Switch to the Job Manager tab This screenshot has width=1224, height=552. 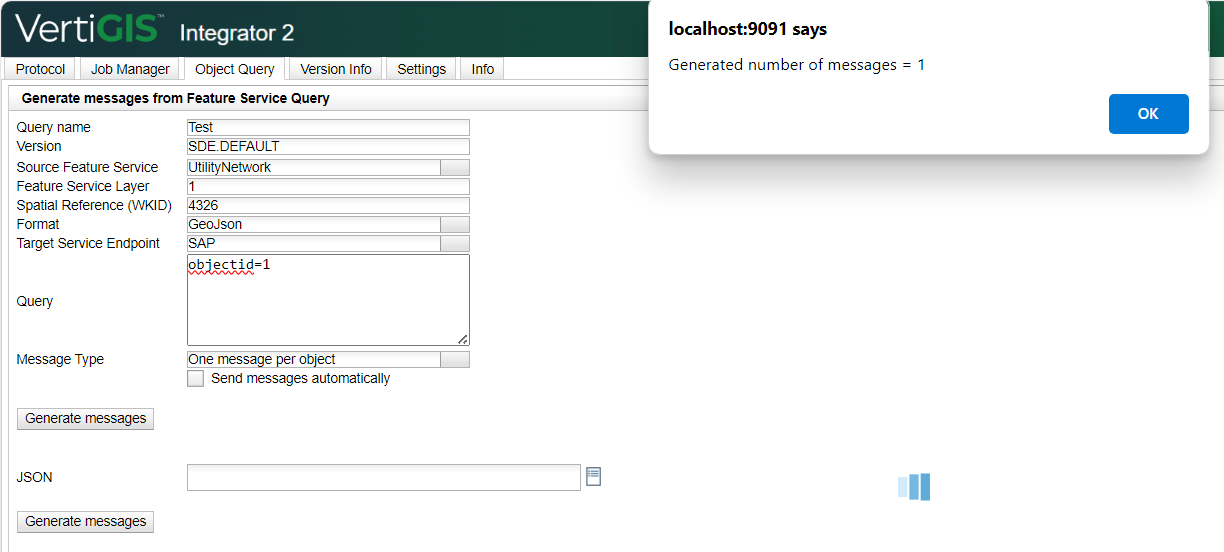(x=130, y=69)
